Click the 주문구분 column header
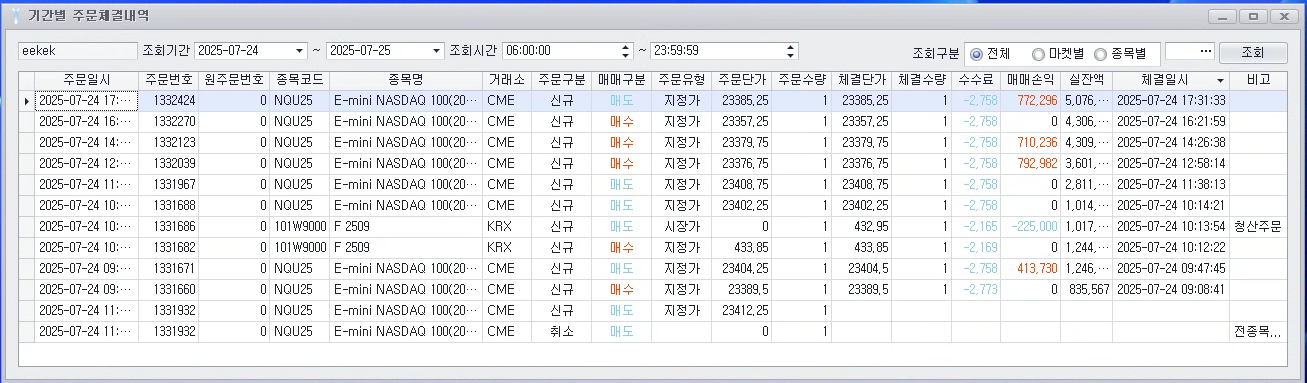Screen dimensions: 1307x383 click(x=561, y=80)
